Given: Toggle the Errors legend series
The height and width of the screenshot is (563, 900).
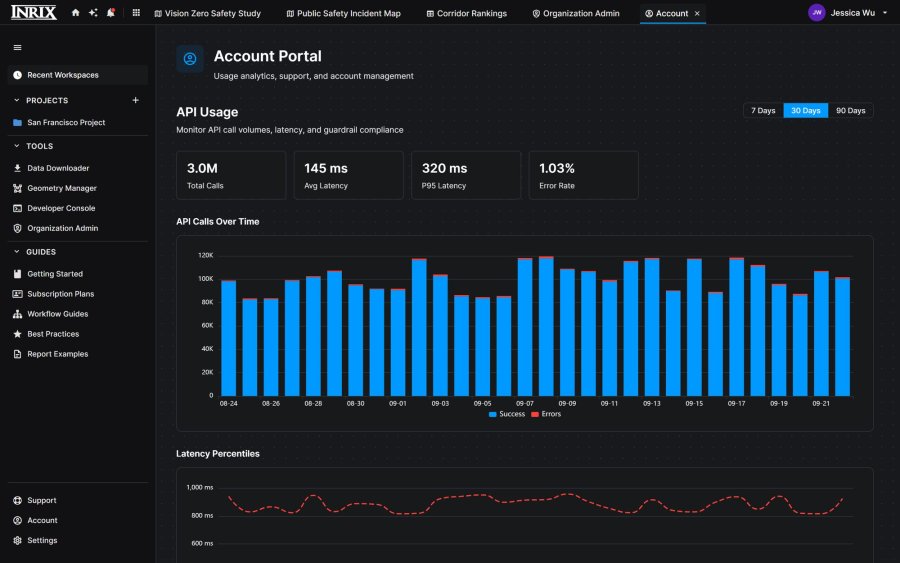Looking at the screenshot, I should coord(546,414).
